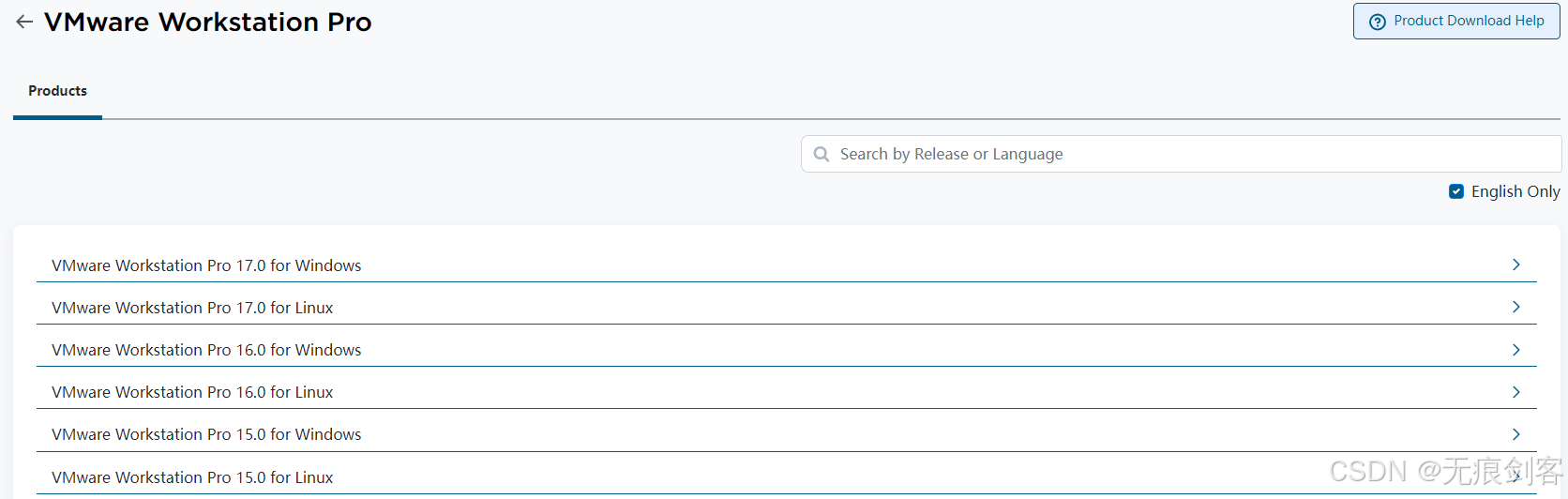Open VMware Workstation Pro 16.0 for Windows text
Screen dimensions: 1568x499
point(206,350)
